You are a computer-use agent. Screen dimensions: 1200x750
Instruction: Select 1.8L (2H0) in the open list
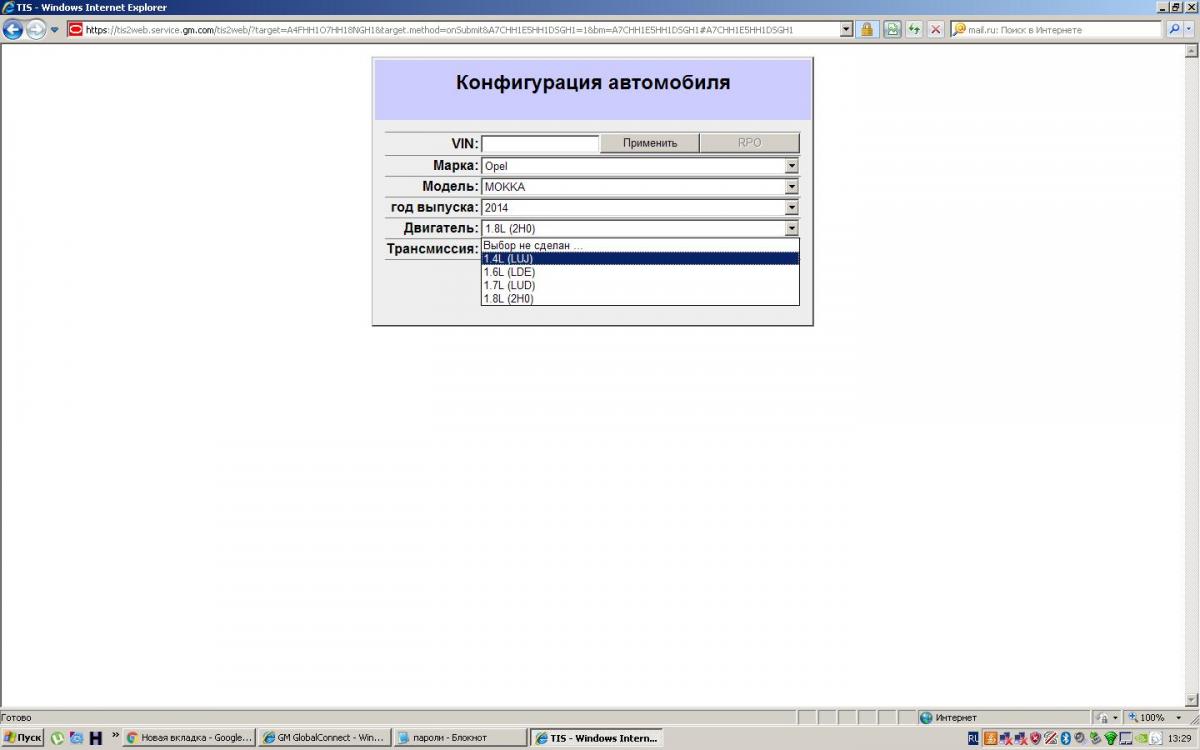(640, 298)
